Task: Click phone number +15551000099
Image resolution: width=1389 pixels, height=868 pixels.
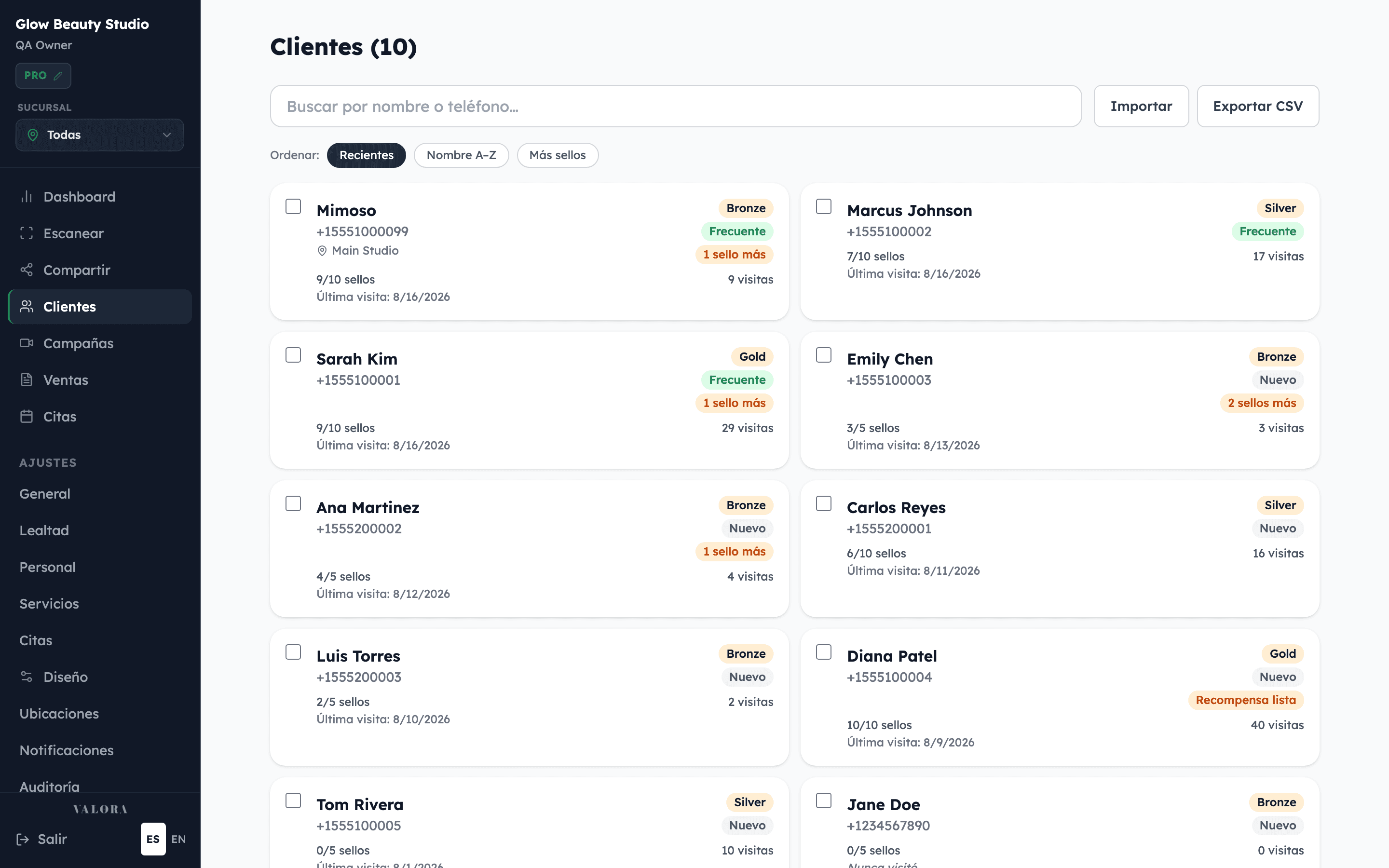Action: [x=362, y=232]
